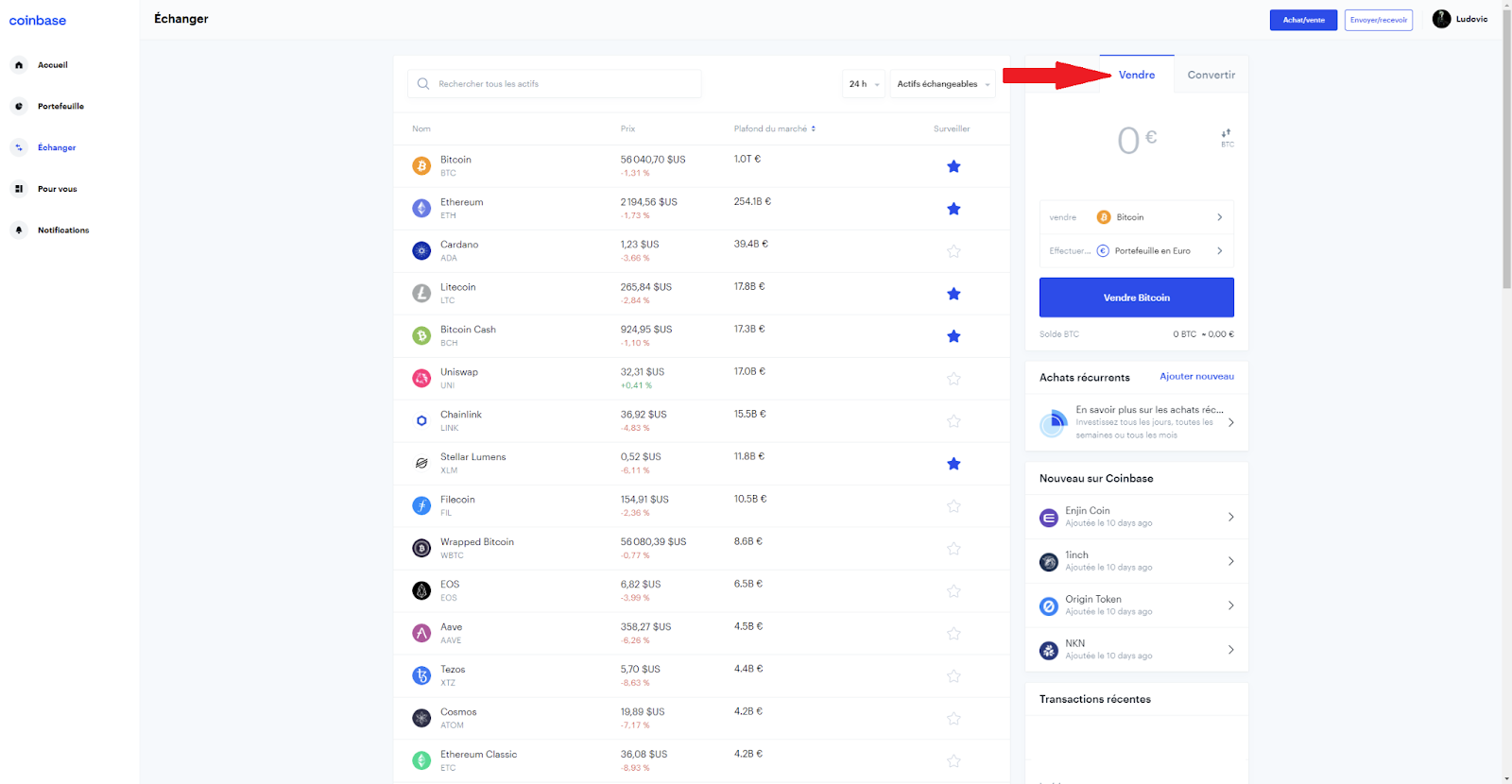The width and height of the screenshot is (1512, 784).
Task: Open the Portefeuille sidebar icon
Action: tap(19, 107)
